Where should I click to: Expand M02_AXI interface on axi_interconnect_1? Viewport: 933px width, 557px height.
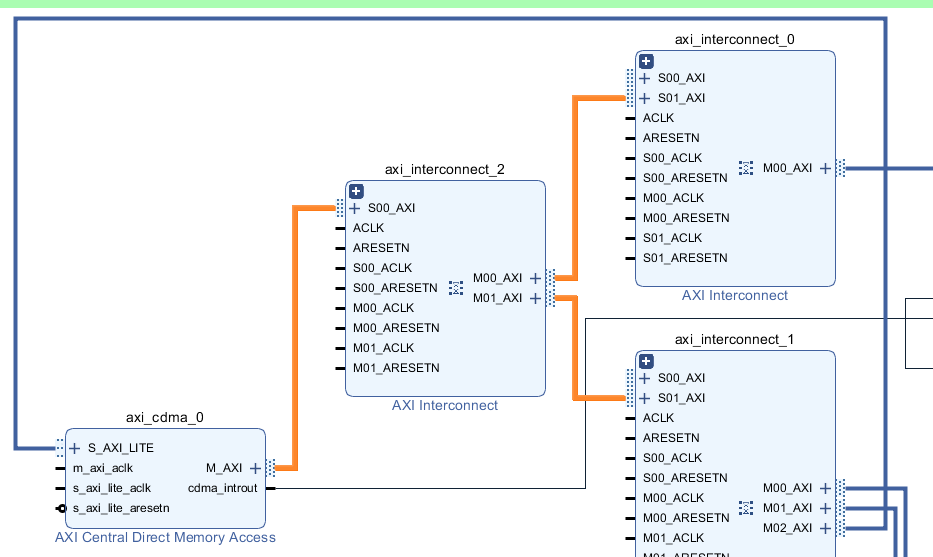coord(825,528)
